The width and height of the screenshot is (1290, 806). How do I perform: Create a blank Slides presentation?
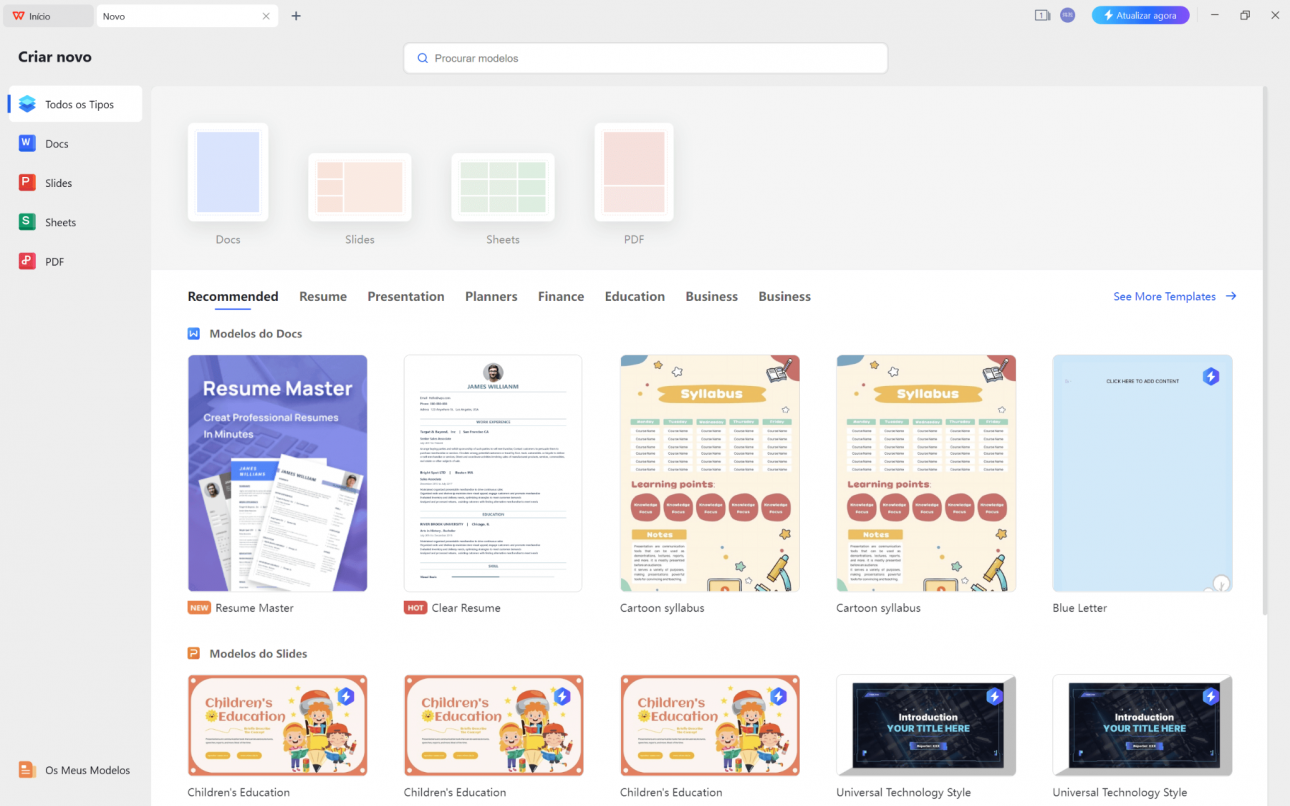coord(360,187)
